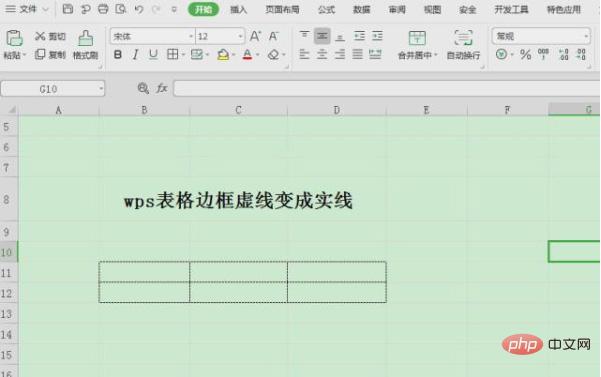Increase font size with A+ icon
This screenshot has height=377, width=601.
click(255, 36)
